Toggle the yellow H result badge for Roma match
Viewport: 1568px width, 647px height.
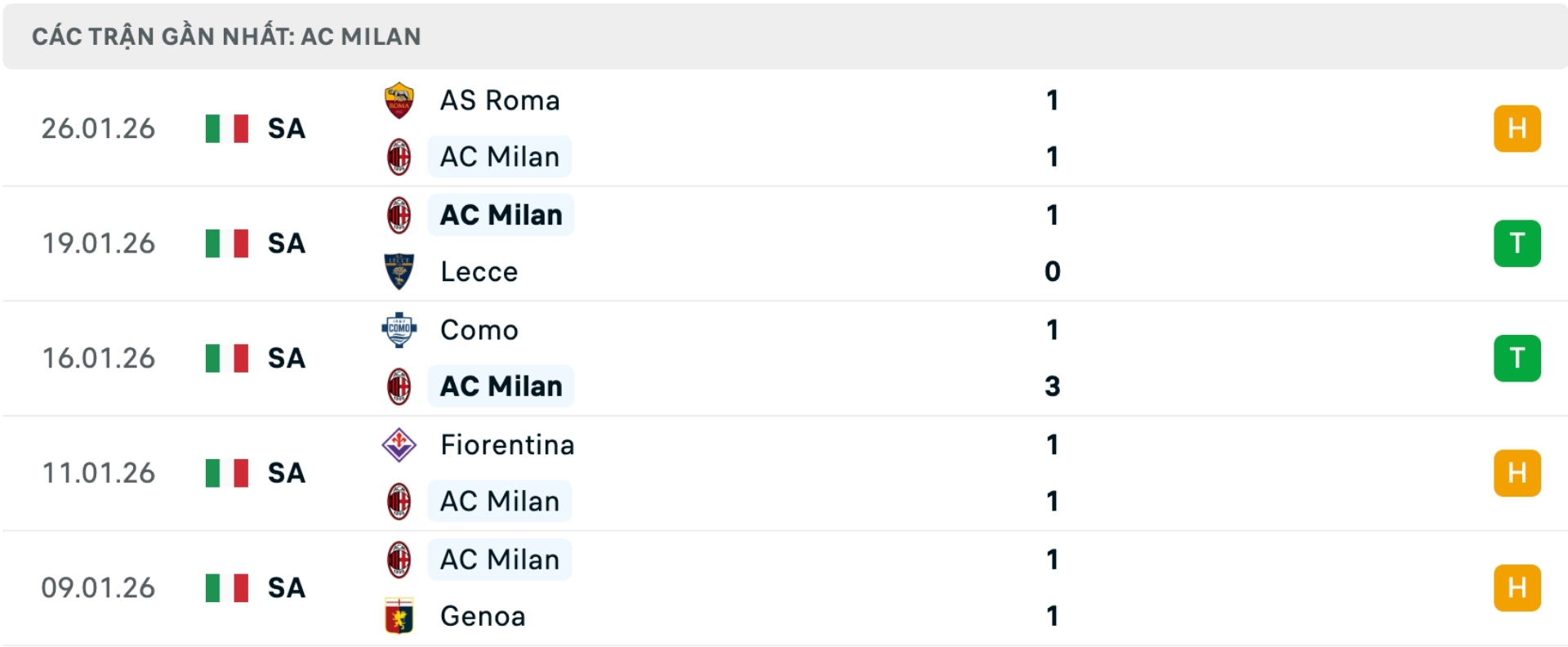pos(1517,128)
